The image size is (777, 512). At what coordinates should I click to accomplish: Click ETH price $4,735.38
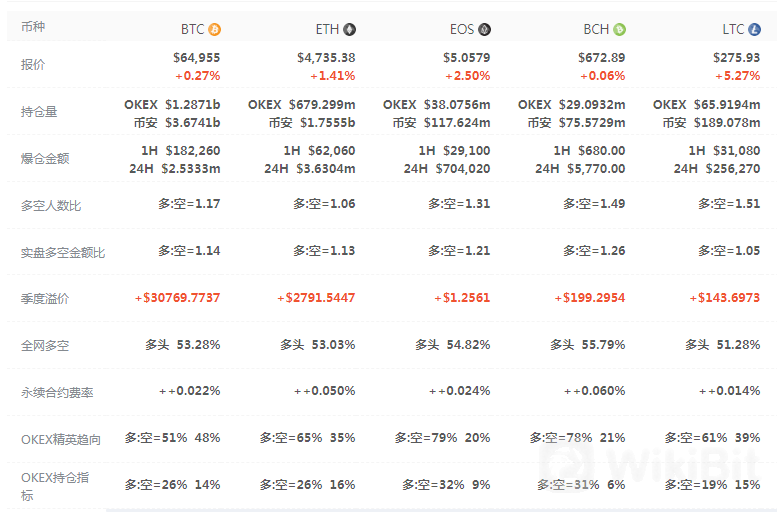click(326, 58)
